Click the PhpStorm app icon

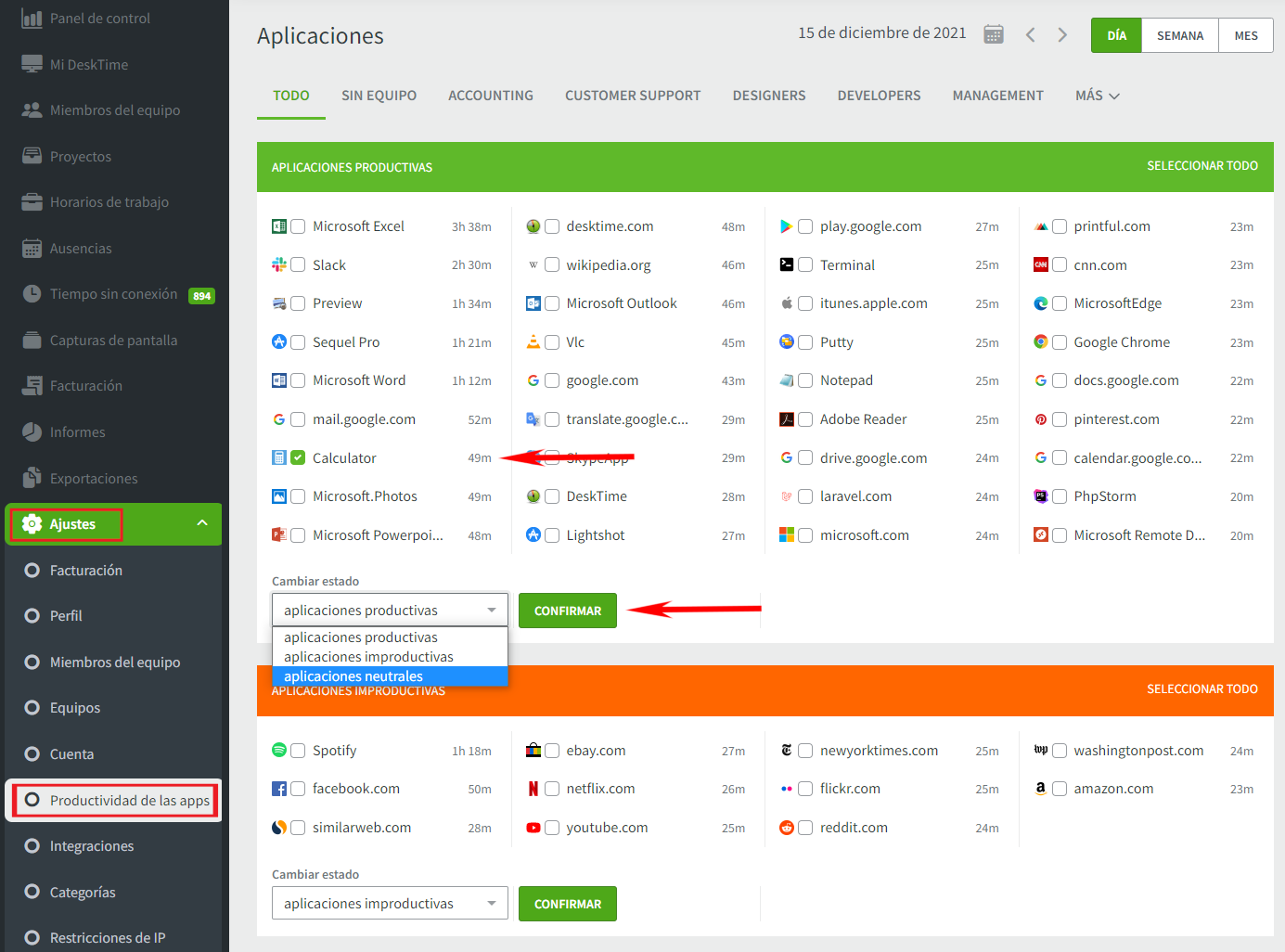click(x=1041, y=496)
